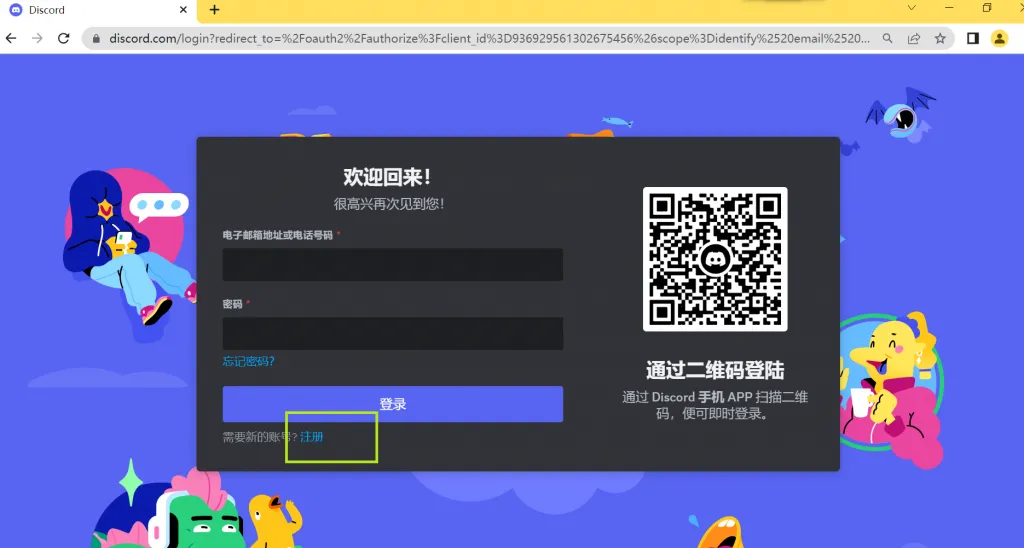Click the 电子邮箱地址或电话号码 label
1024x548 pixels.
(278, 235)
